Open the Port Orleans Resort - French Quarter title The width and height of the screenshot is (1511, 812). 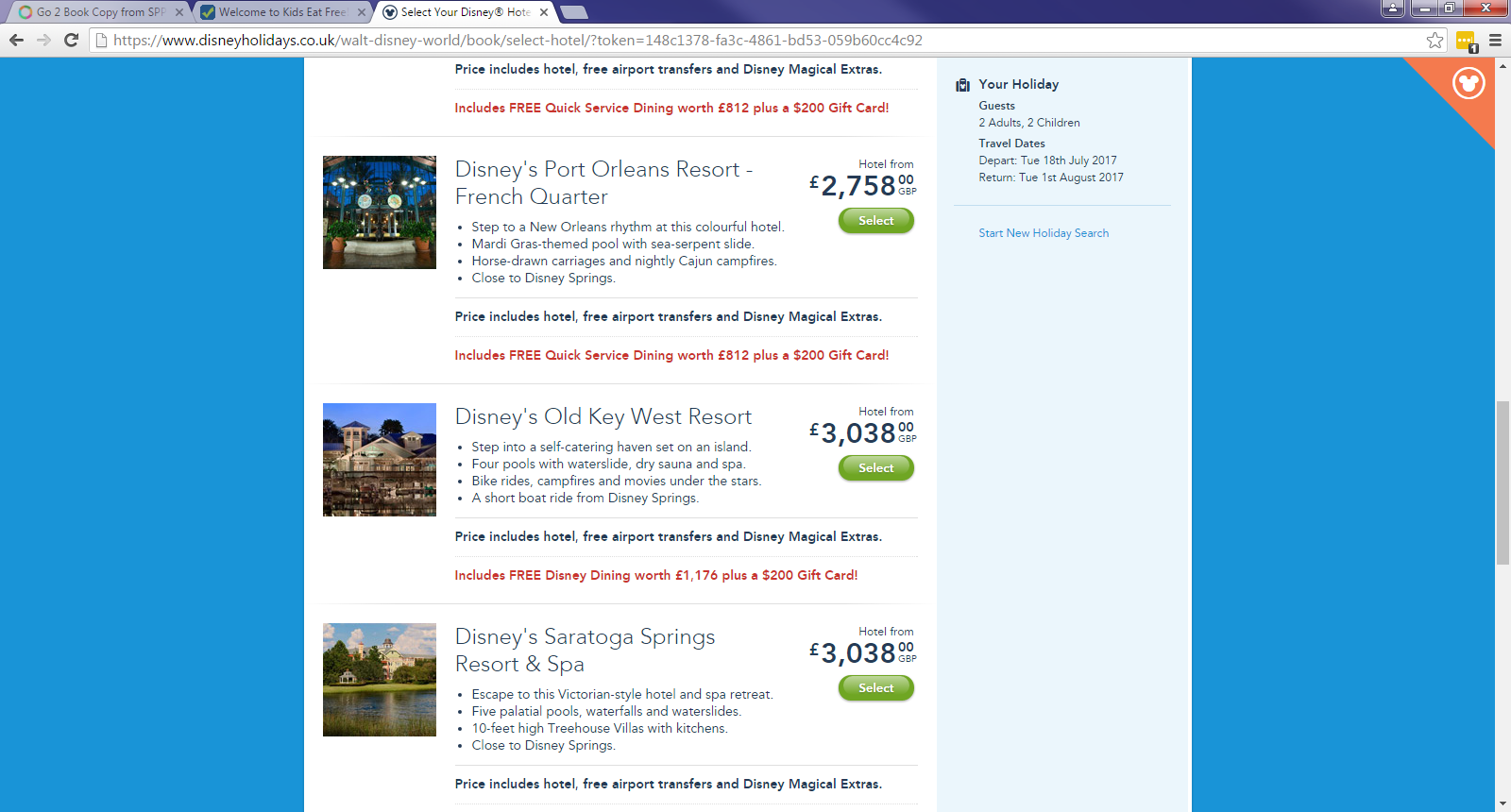point(603,183)
